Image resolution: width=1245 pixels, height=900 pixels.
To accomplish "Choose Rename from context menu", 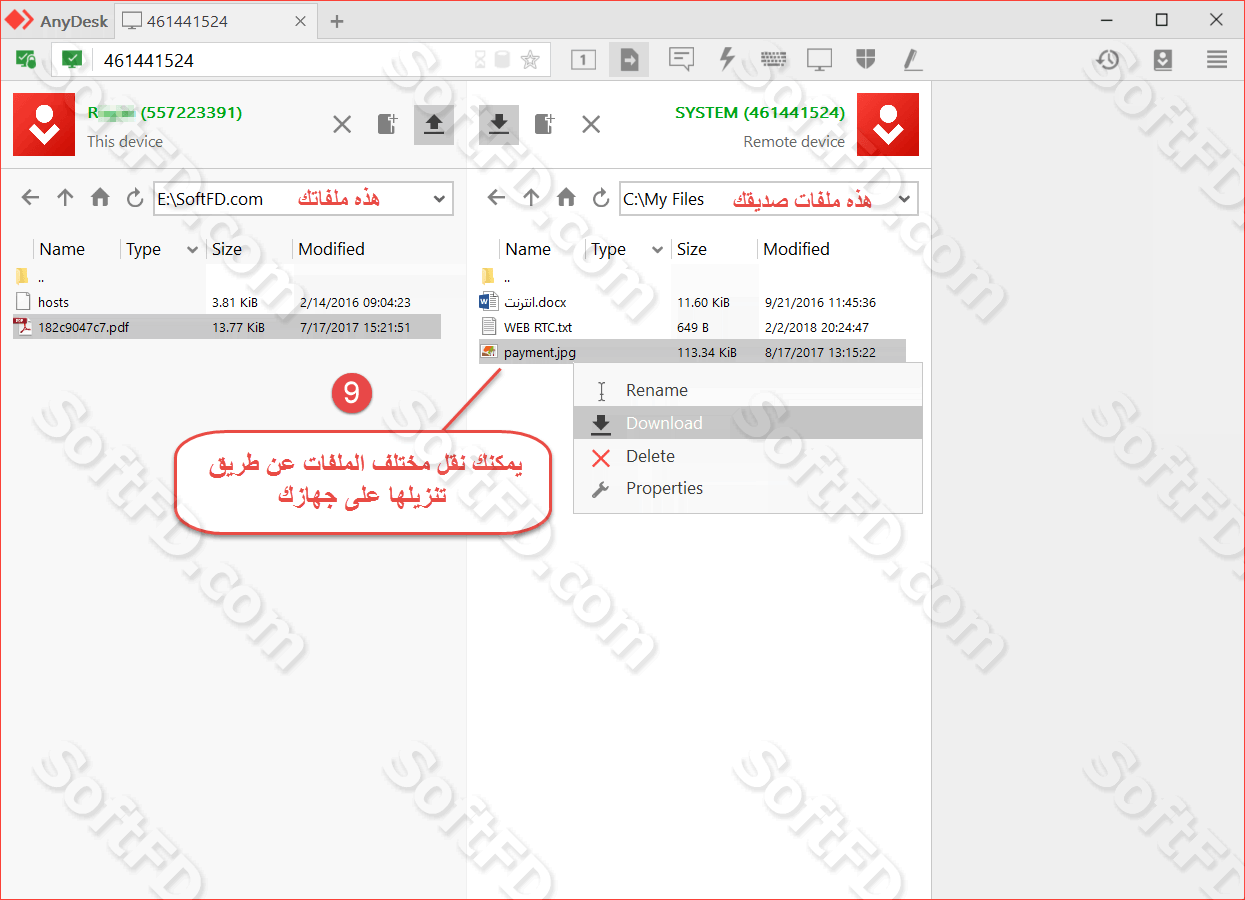I will tap(747, 391).
